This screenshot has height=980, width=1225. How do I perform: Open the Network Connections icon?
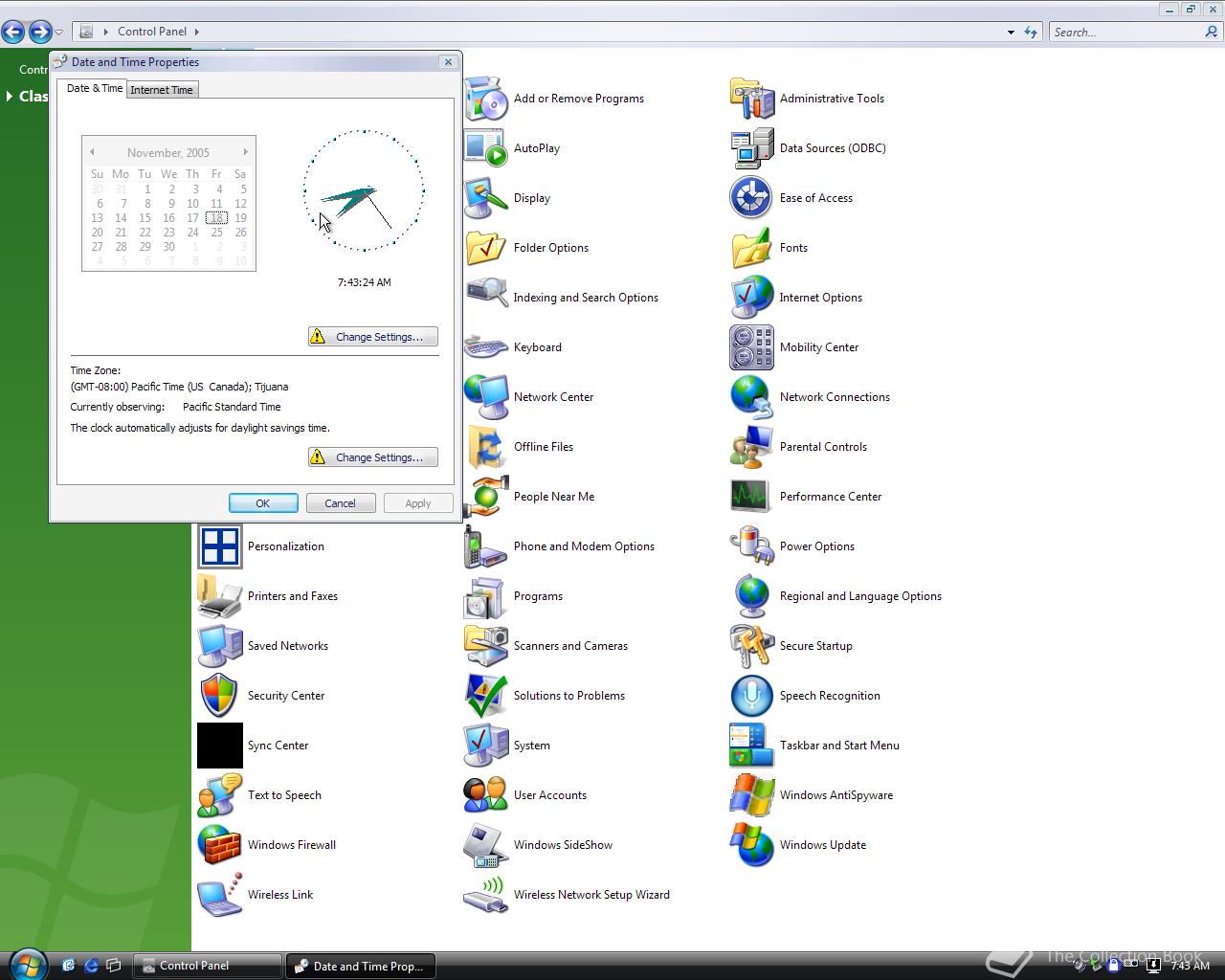[x=752, y=396]
